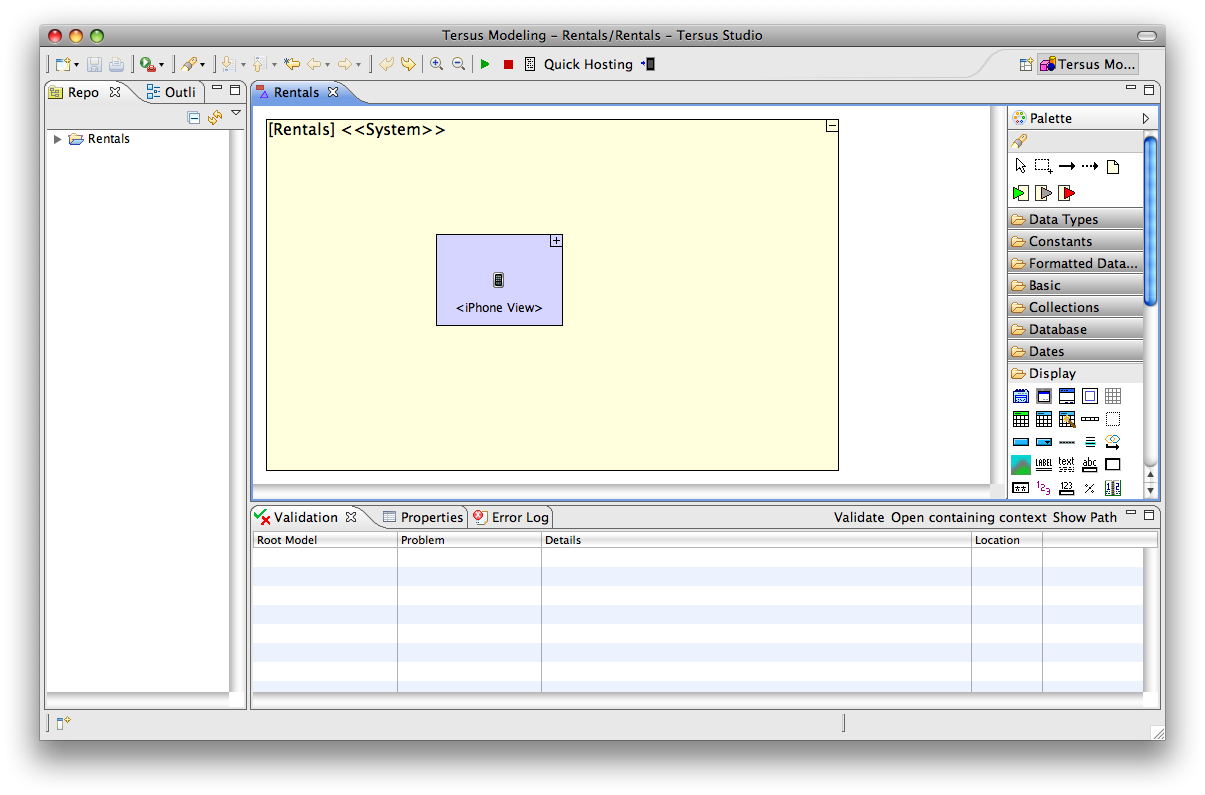The width and height of the screenshot is (1205, 795).
Task: Collapse the Rentals System model box
Action: coord(831,126)
